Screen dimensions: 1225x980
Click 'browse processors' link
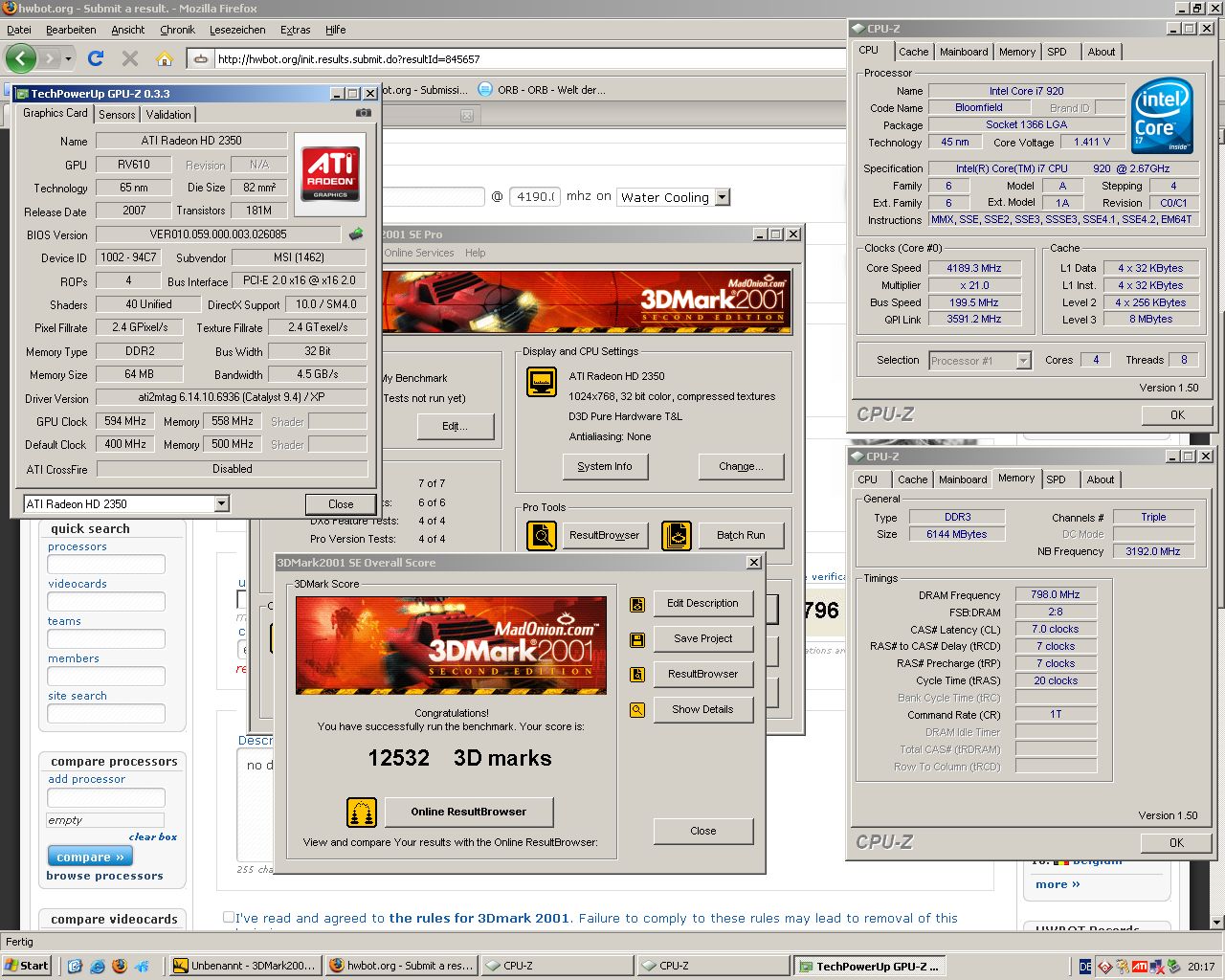[105, 876]
